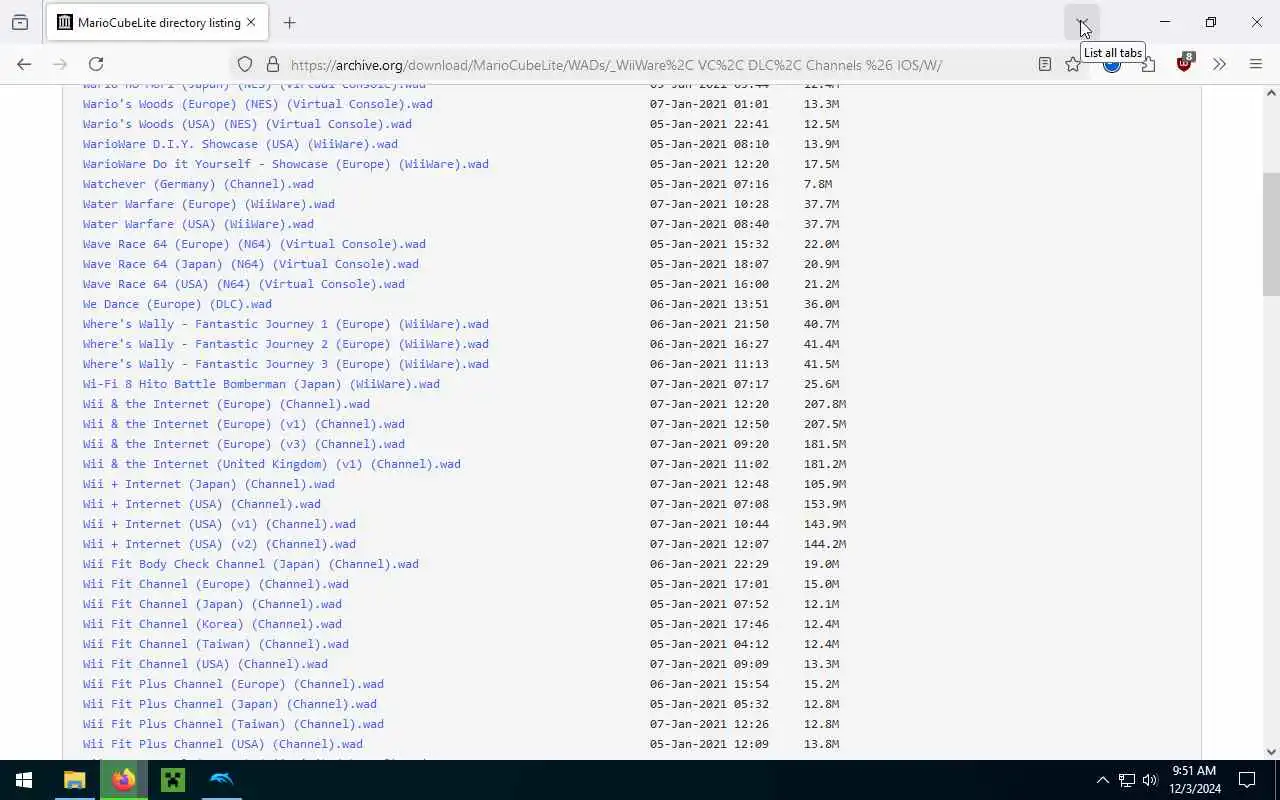Open the Firefox View recent browsing icon
This screenshot has height=800, width=1280.
coord(20,22)
